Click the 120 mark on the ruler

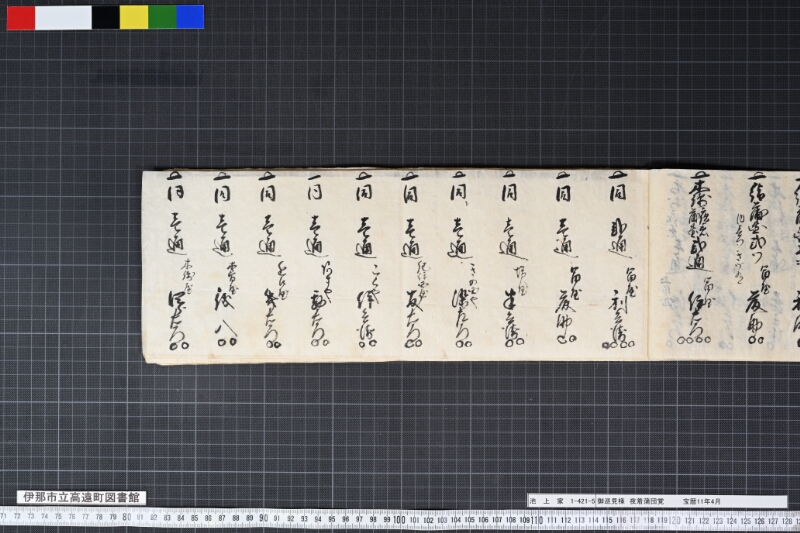click(674, 521)
